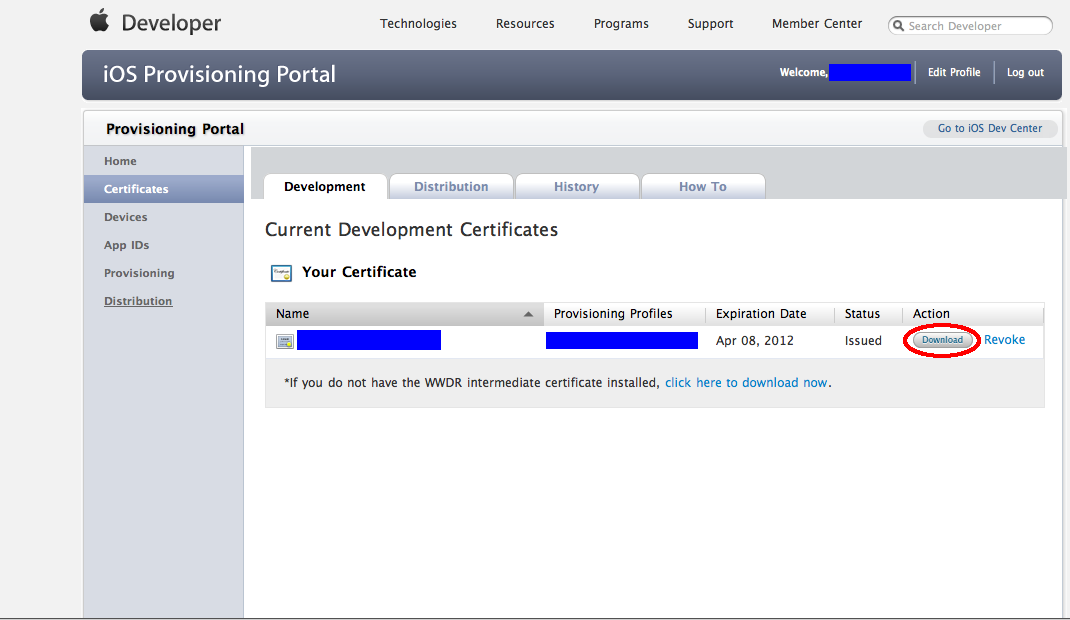Revoke the issued certificate
Viewport: 1070px width, 620px height.
tap(1004, 340)
